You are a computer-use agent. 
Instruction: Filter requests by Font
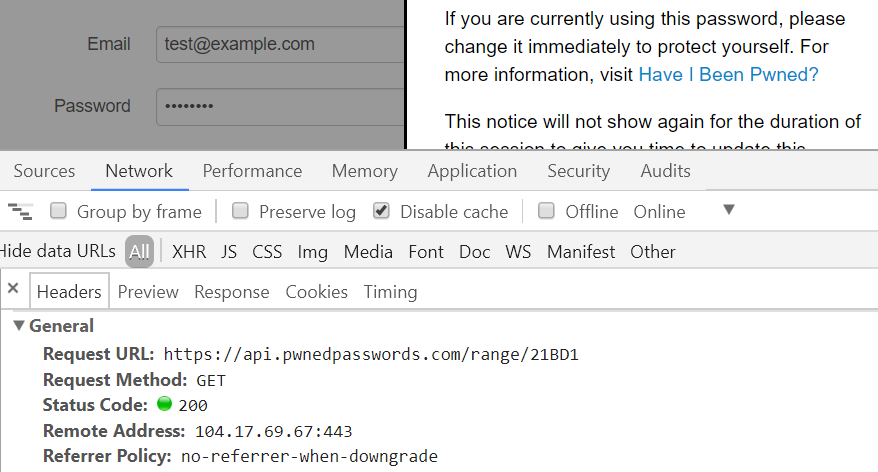click(x=426, y=252)
